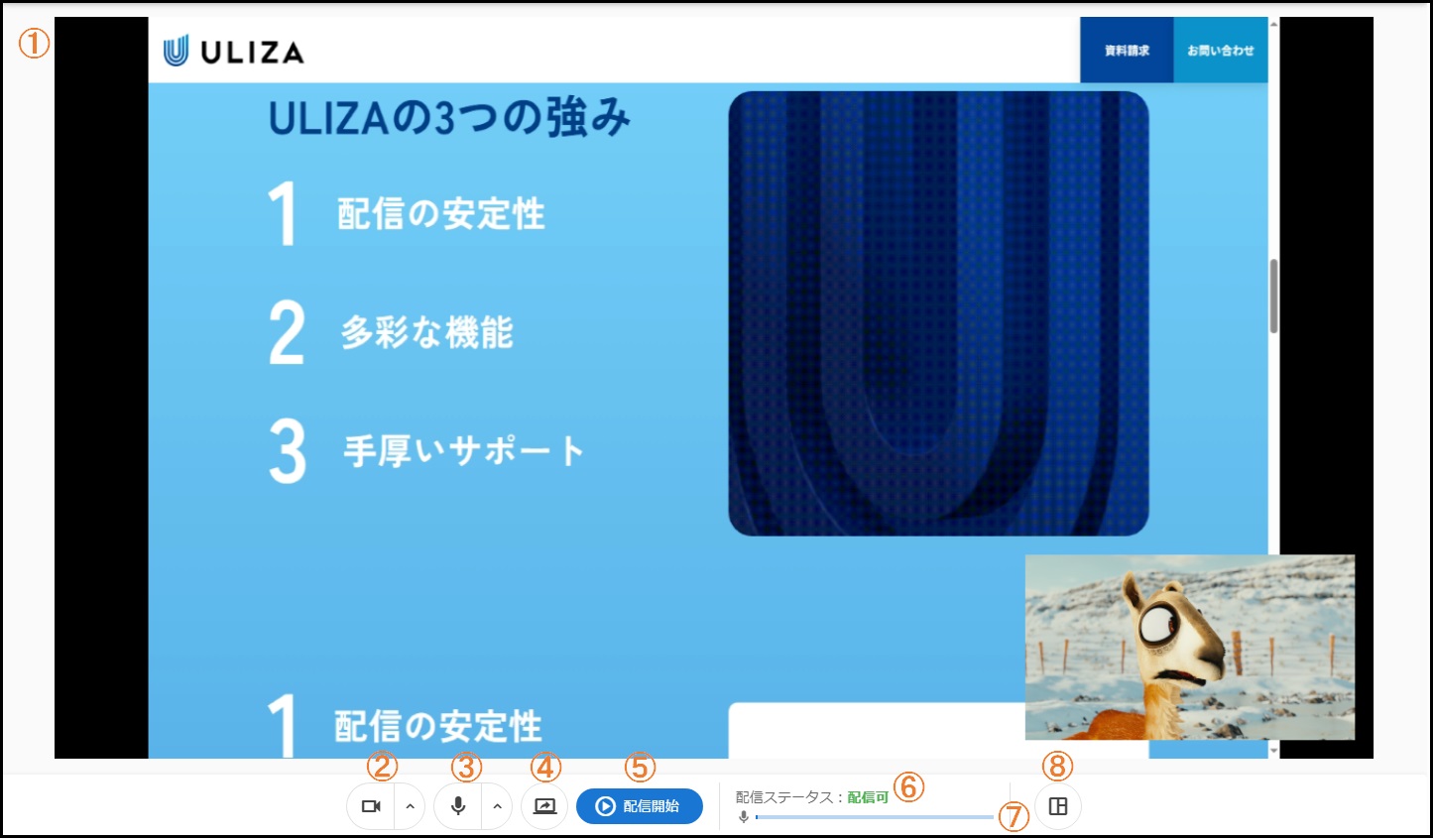Viewport: 1433px width, 840px height.
Task: Click the 多彩な機能 list item
Action: click(x=426, y=333)
